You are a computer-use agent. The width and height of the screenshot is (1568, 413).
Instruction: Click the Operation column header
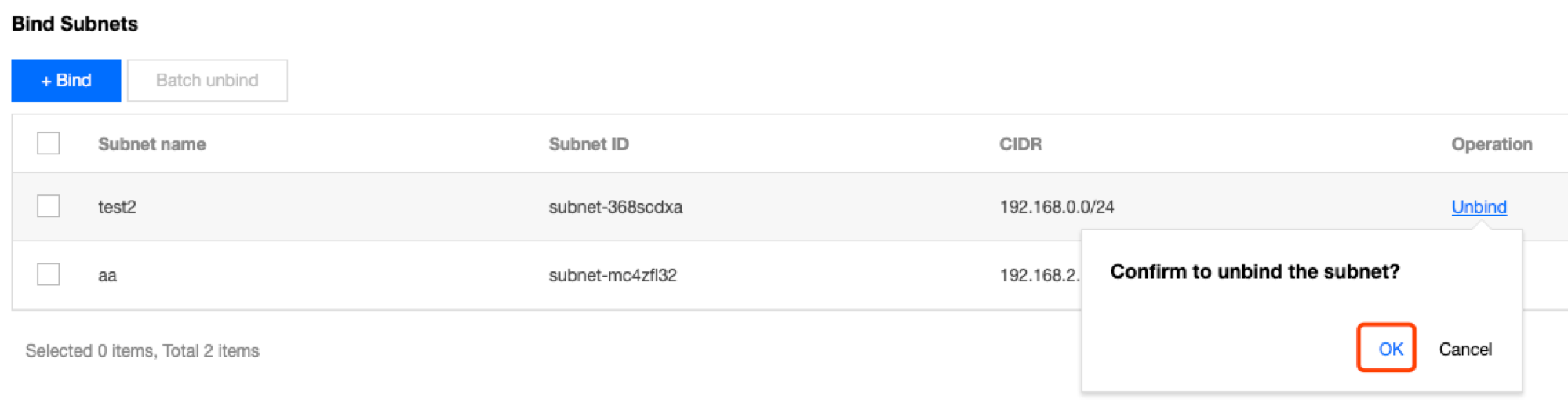pyautogui.click(x=1491, y=144)
